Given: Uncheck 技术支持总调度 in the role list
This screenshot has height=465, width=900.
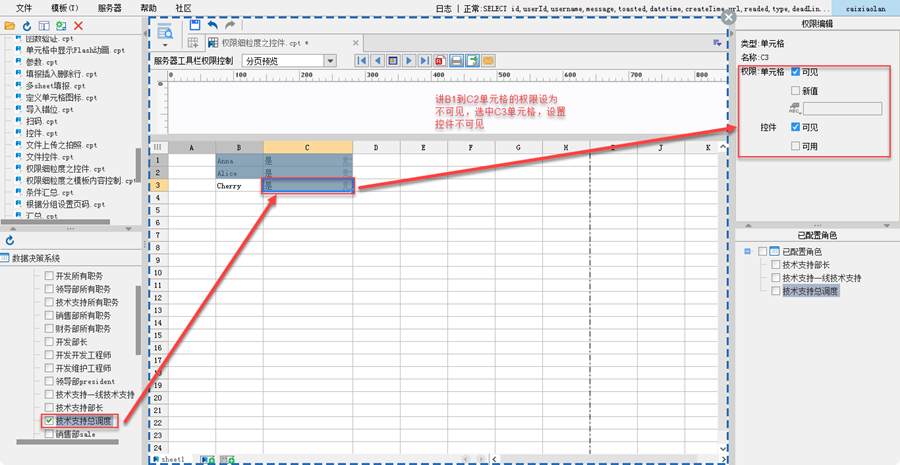Looking at the screenshot, I should click(49, 421).
